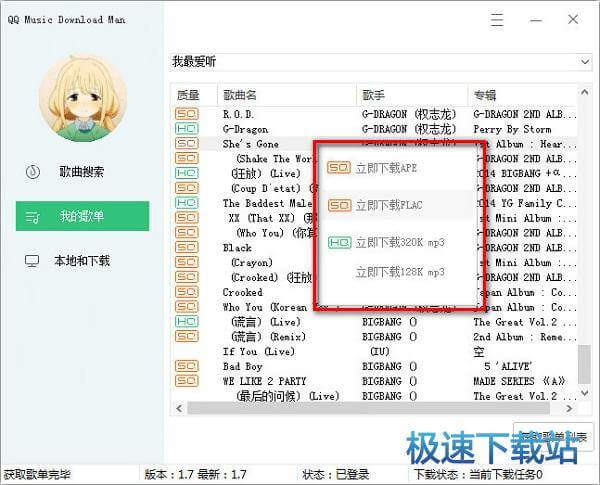Screen dimensions: 600x485
Task: Click HQ badge of 谎言 (Live) row
Action: pyautogui.click(x=187, y=322)
